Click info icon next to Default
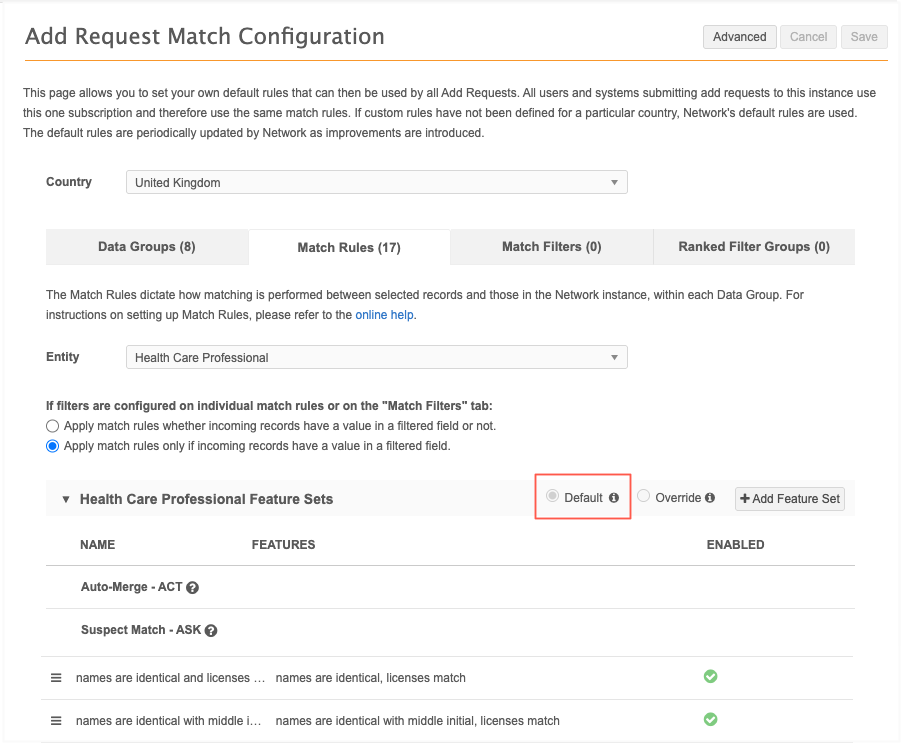 [x=614, y=498]
